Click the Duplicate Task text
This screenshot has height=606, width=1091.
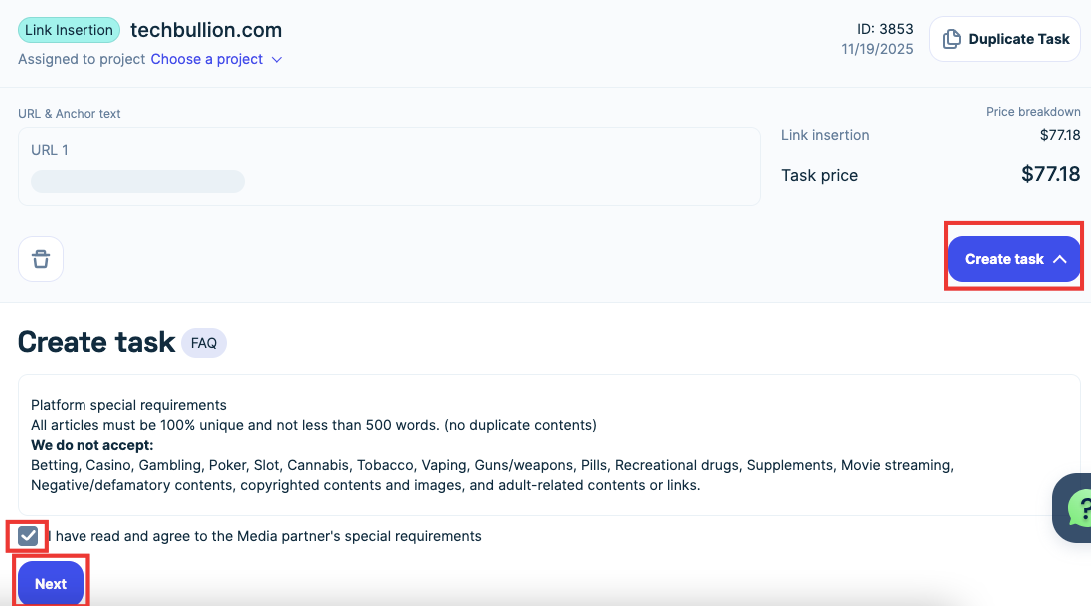pos(1019,39)
